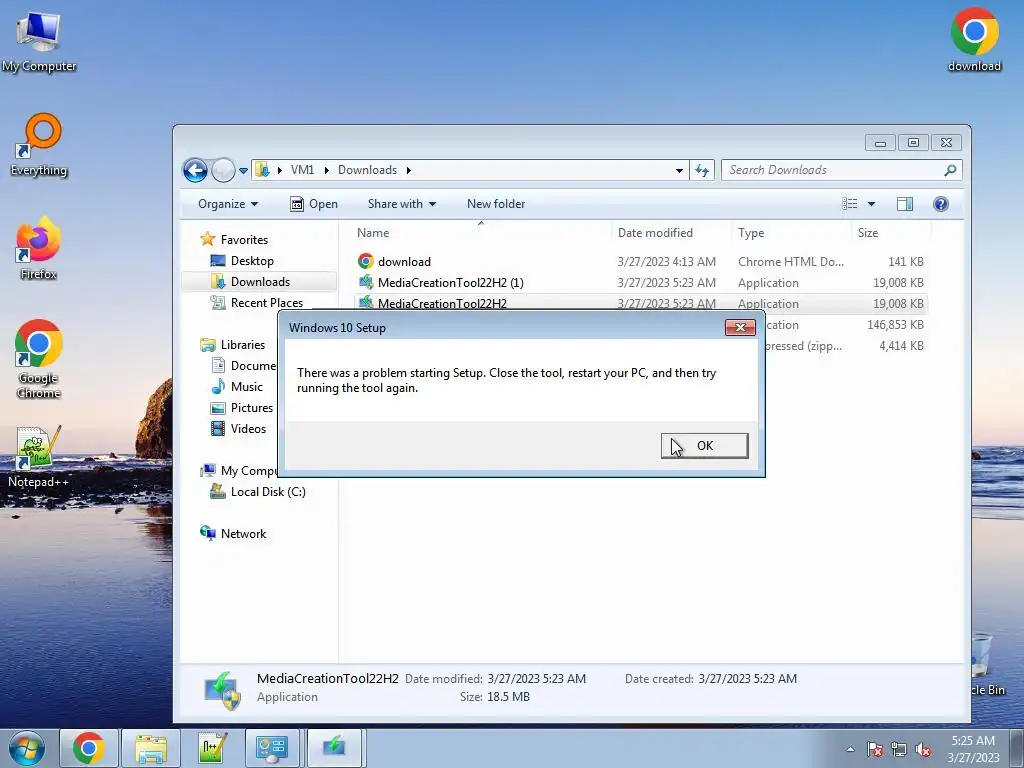1024x768 pixels.
Task: Open Notepad++ from the taskbar
Action: [x=212, y=748]
